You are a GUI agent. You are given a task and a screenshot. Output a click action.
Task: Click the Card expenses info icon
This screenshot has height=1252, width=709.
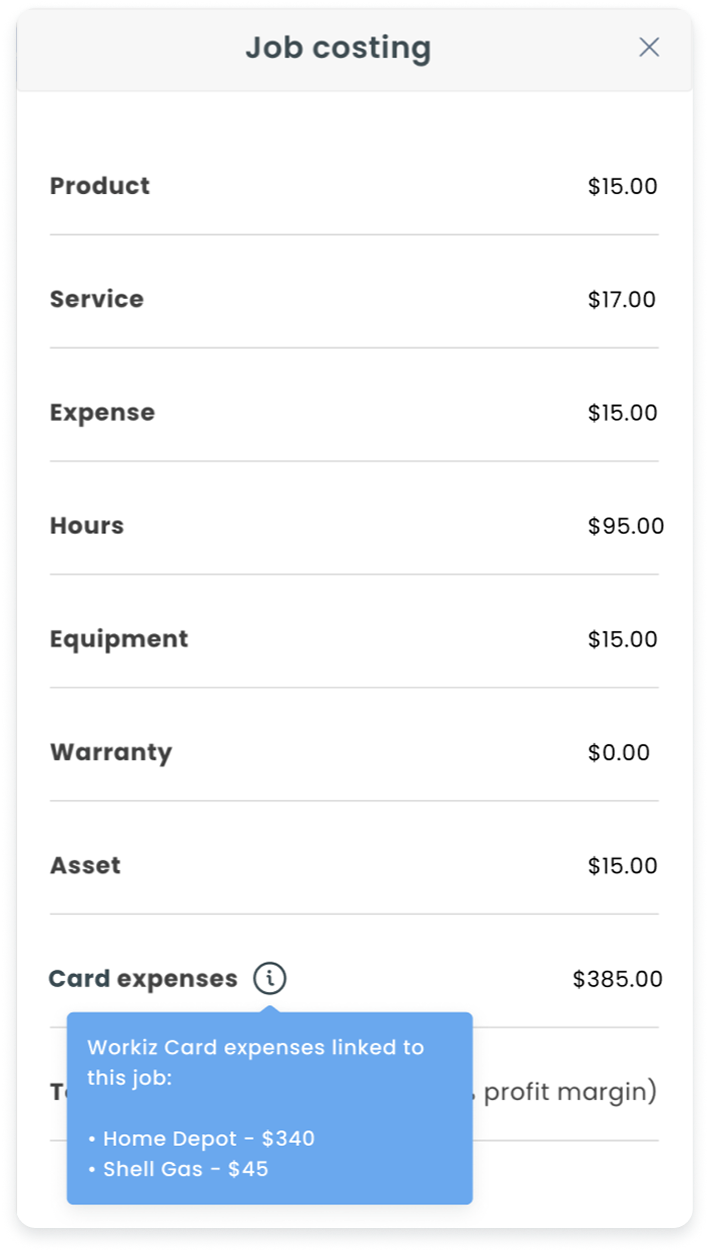pos(269,978)
